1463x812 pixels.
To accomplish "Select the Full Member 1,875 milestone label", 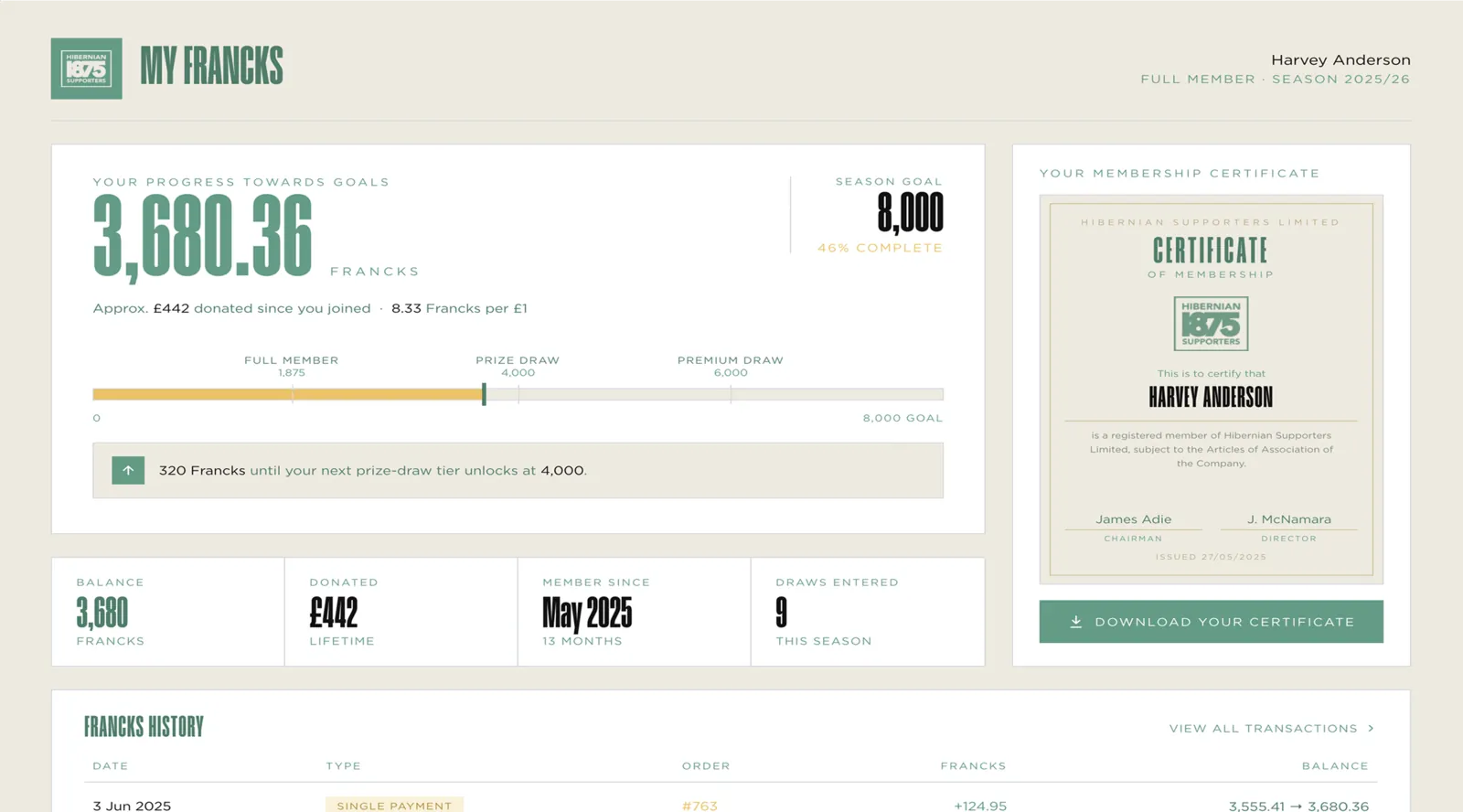I will 292,366.
